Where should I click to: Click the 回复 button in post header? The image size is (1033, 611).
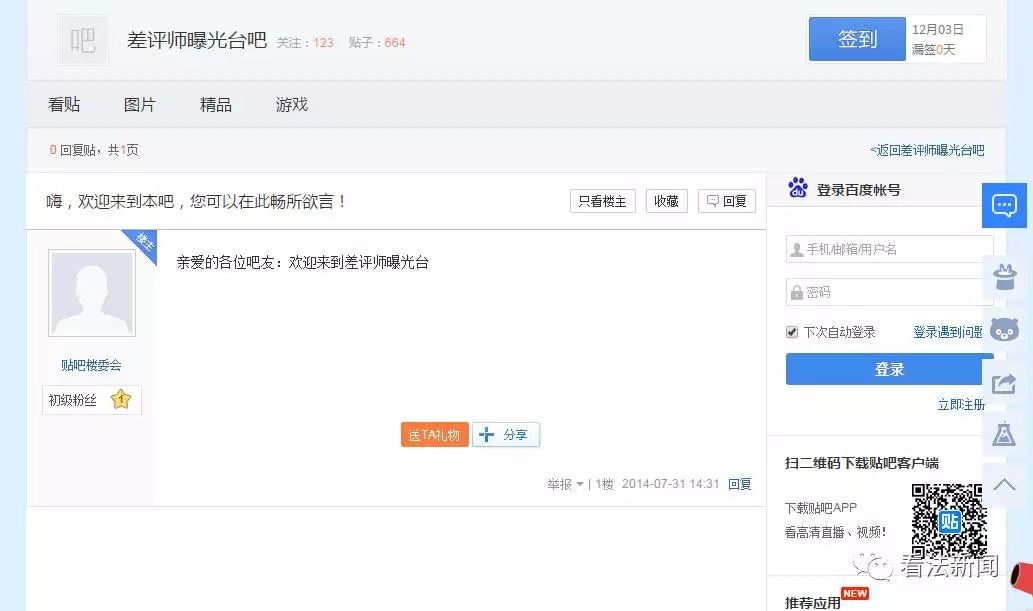(x=727, y=201)
